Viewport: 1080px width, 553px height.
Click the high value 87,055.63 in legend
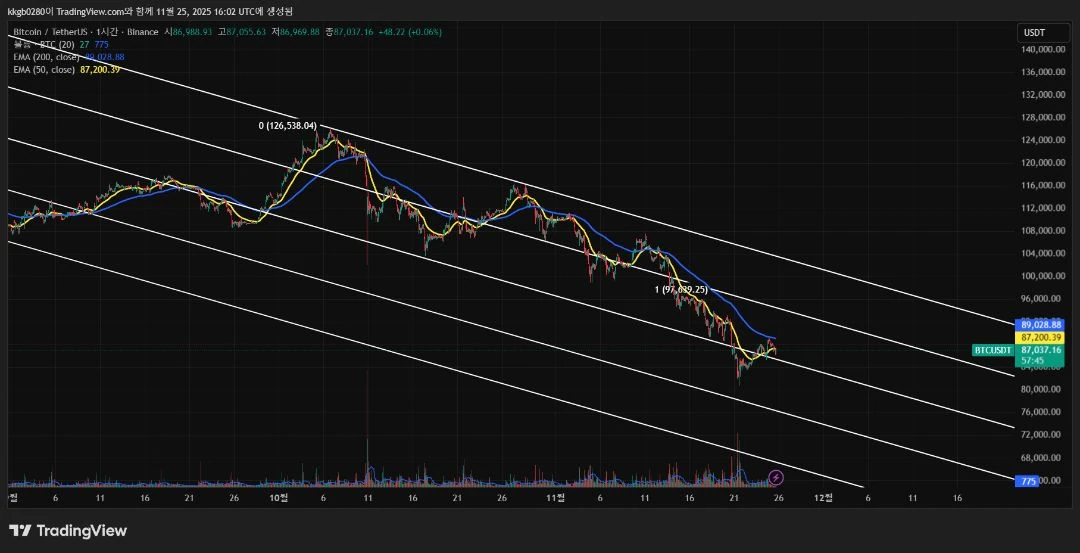tap(246, 32)
